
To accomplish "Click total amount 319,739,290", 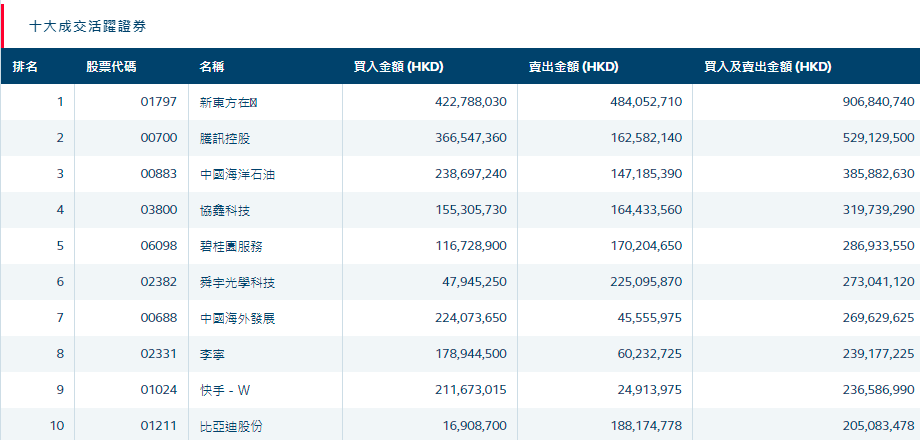I will (x=878, y=209).
